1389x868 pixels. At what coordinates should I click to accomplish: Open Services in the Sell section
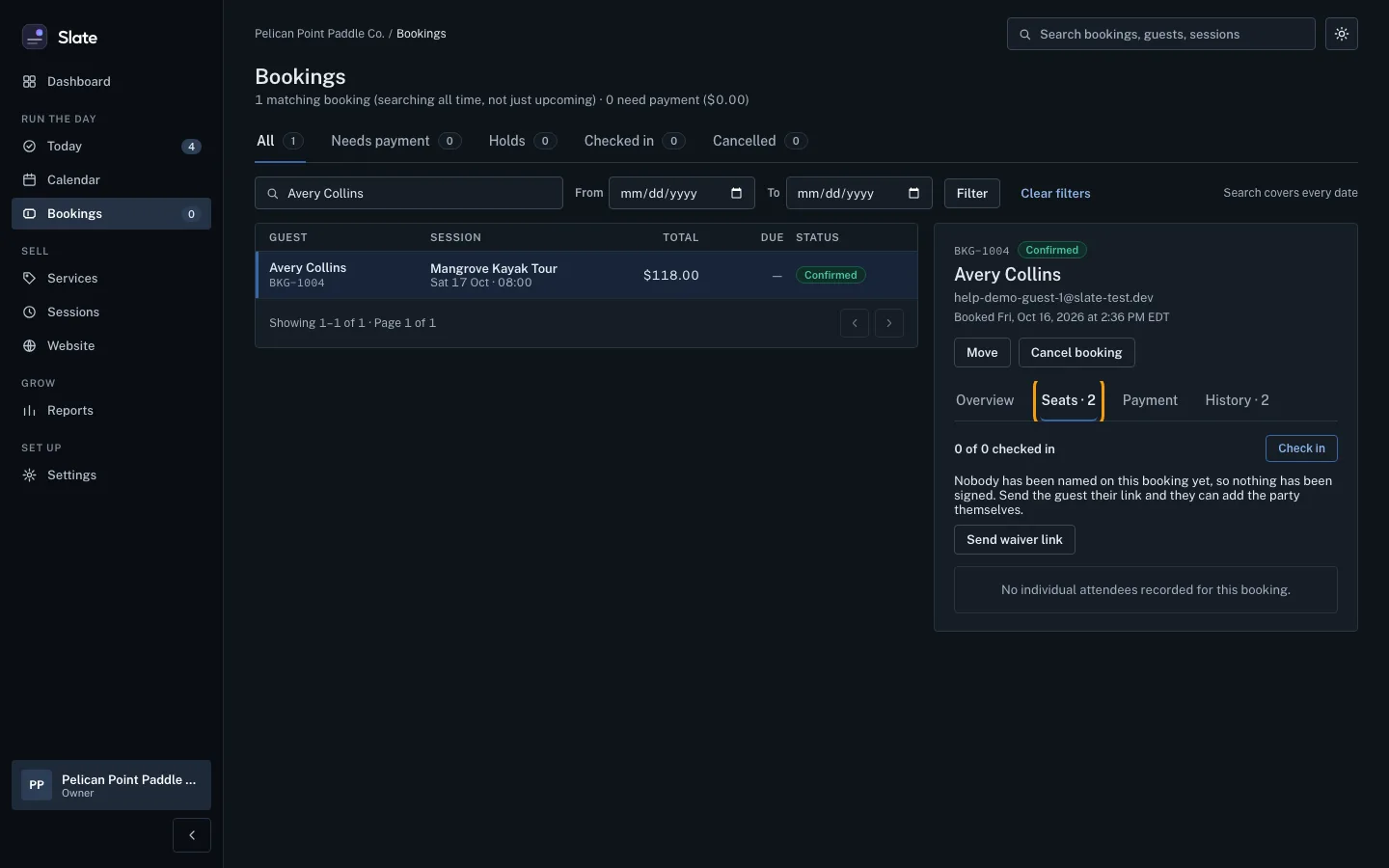[x=111, y=279]
